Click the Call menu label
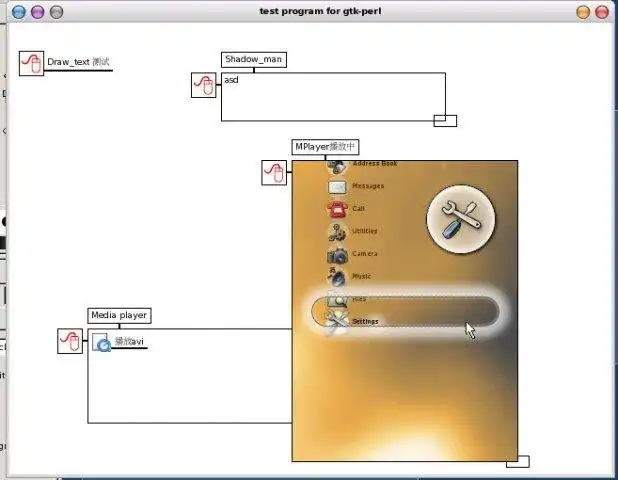 358,208
